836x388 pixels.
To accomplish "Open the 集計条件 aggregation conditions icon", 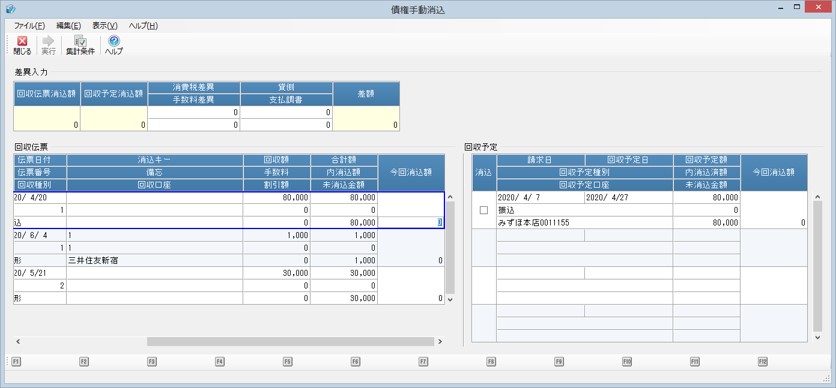I will pos(80,42).
